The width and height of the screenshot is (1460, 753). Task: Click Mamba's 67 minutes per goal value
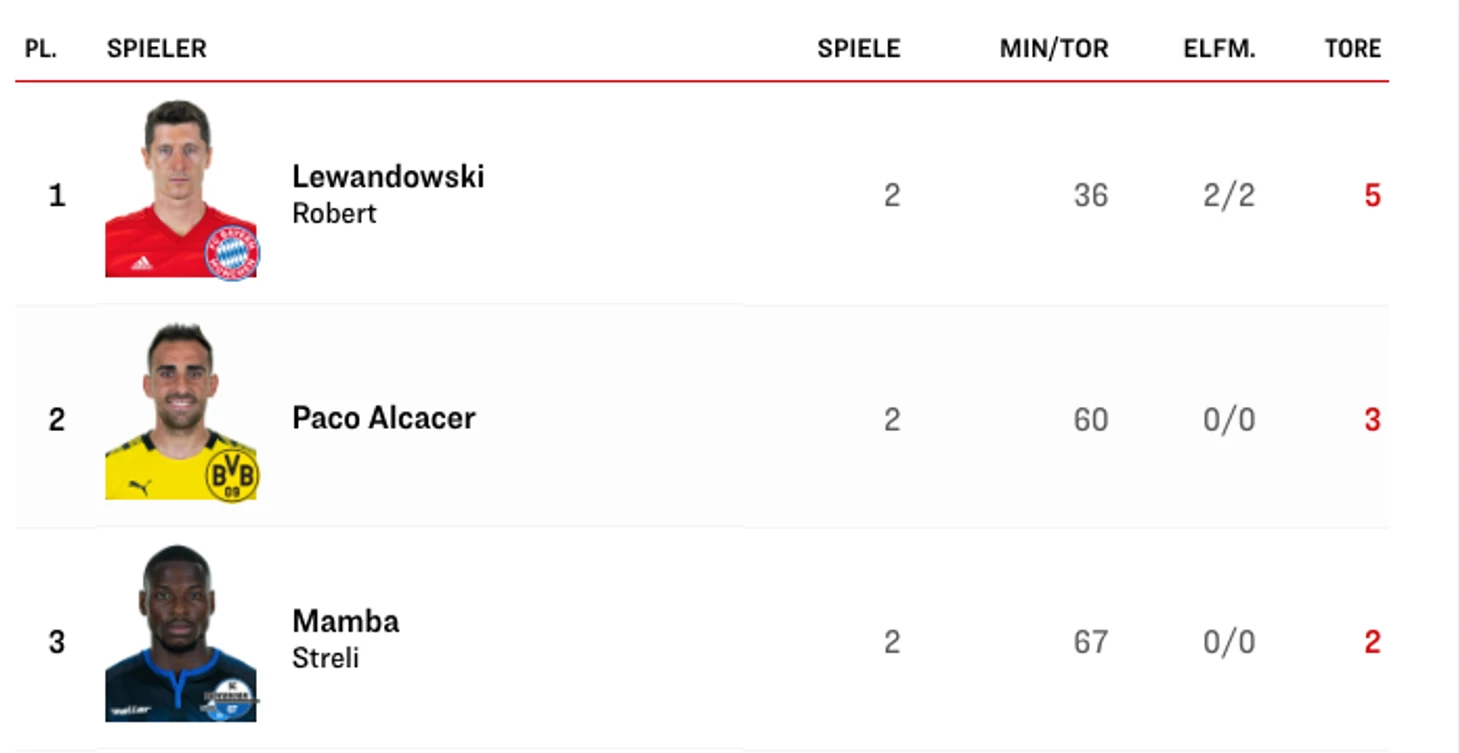[x=1091, y=641]
